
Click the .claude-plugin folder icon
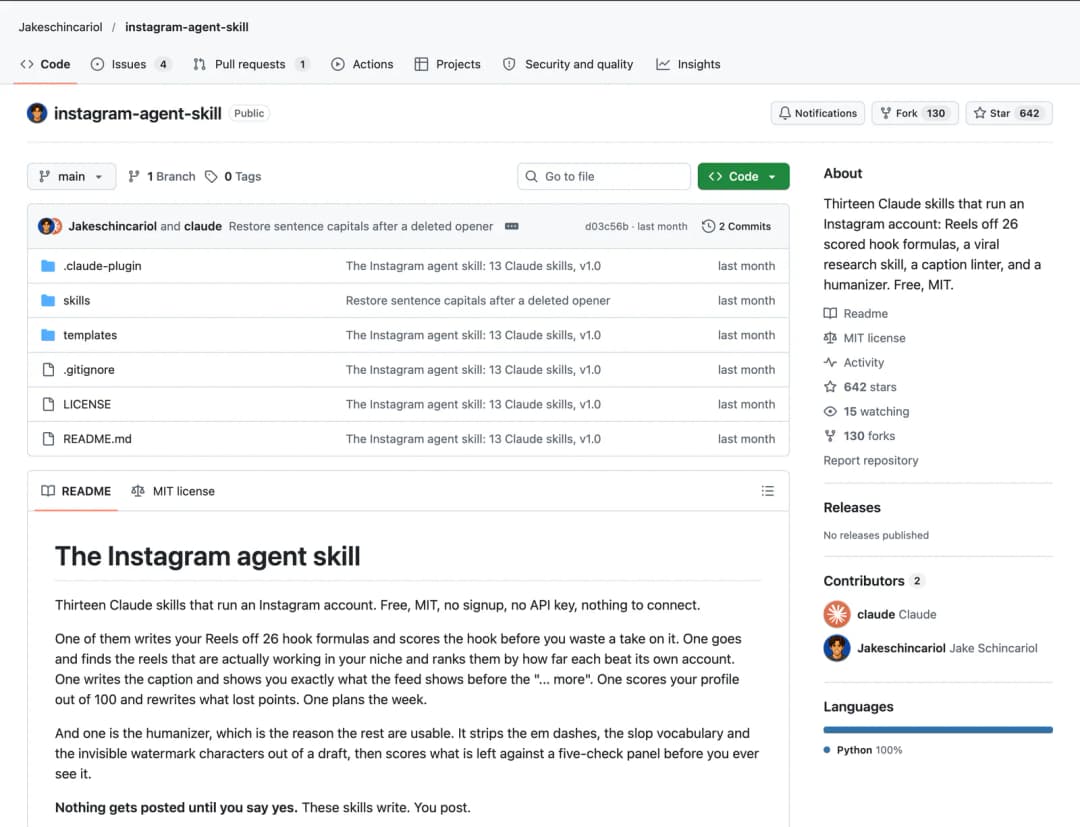[48, 266]
